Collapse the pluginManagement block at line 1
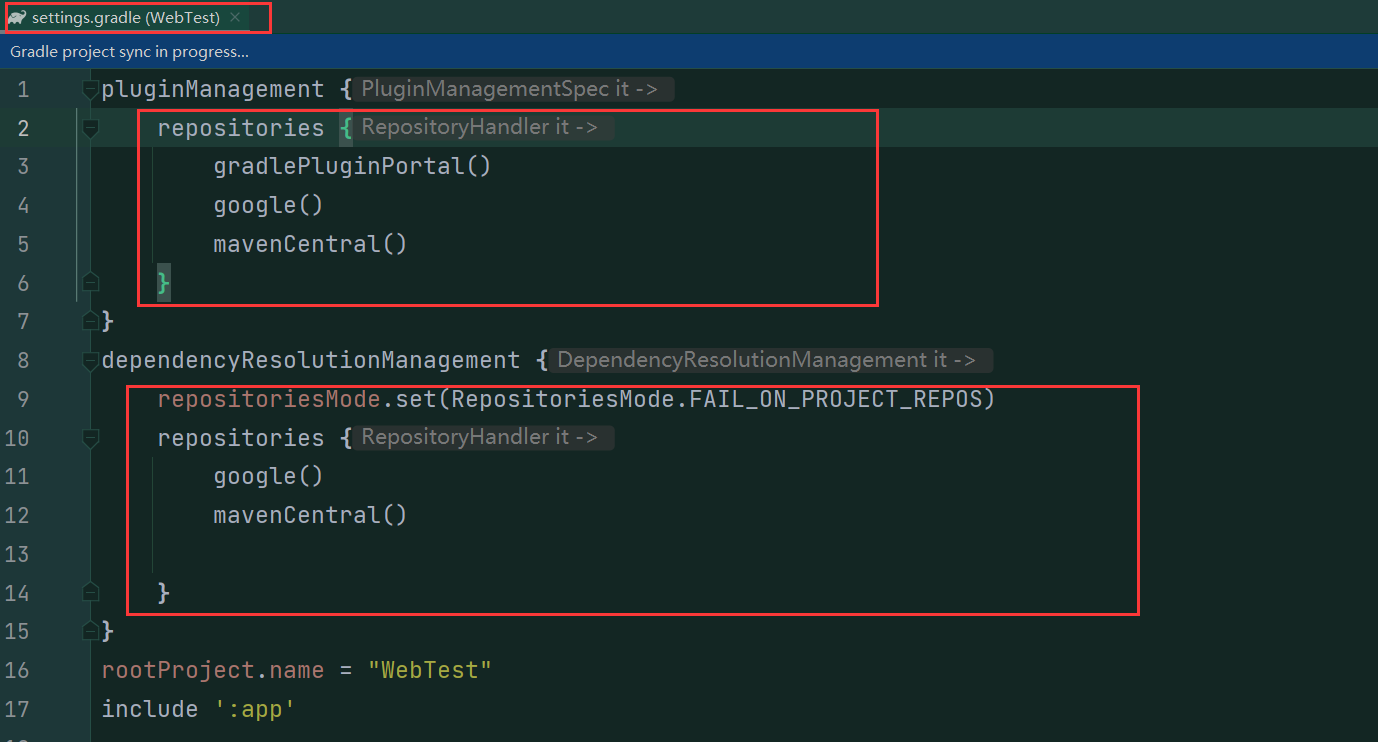This screenshot has width=1378, height=742. 90,89
